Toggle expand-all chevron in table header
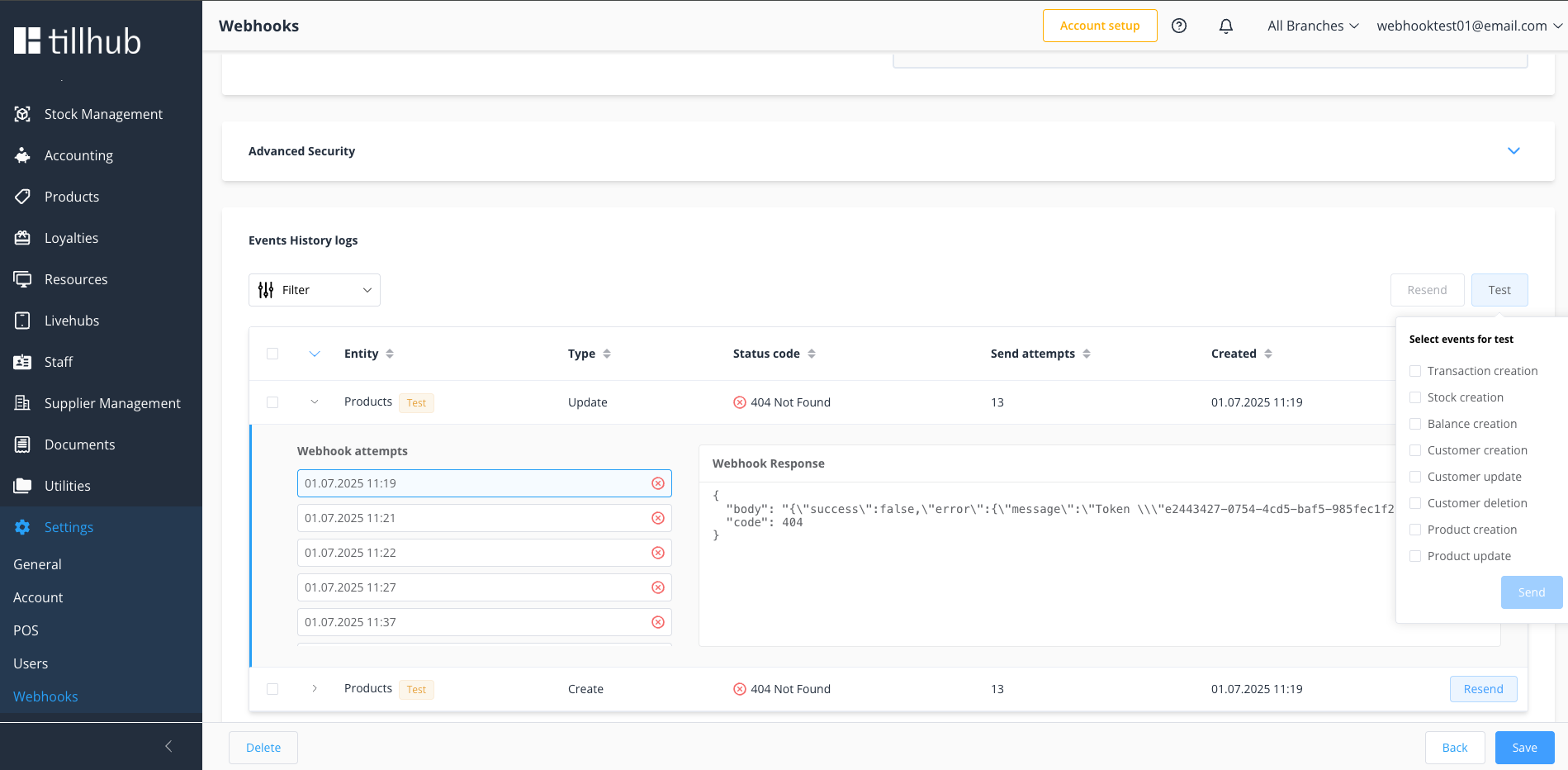Image resolution: width=1568 pixels, height=770 pixels. point(315,354)
